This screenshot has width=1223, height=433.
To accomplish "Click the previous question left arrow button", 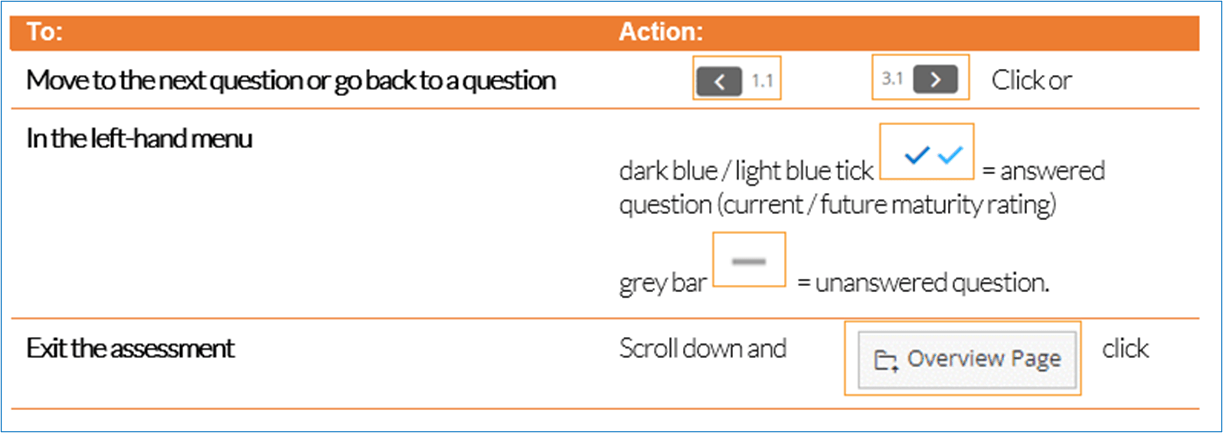I will coord(722,80).
